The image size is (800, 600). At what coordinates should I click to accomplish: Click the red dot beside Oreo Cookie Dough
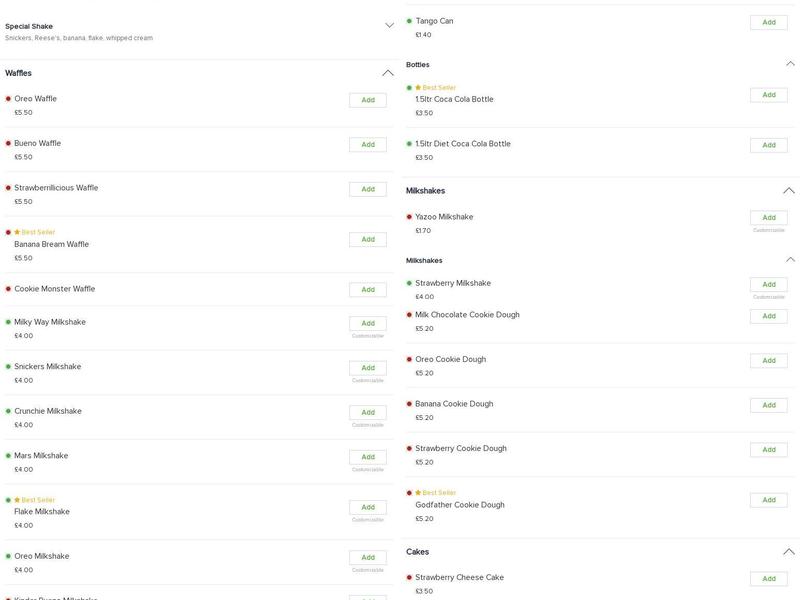409,359
